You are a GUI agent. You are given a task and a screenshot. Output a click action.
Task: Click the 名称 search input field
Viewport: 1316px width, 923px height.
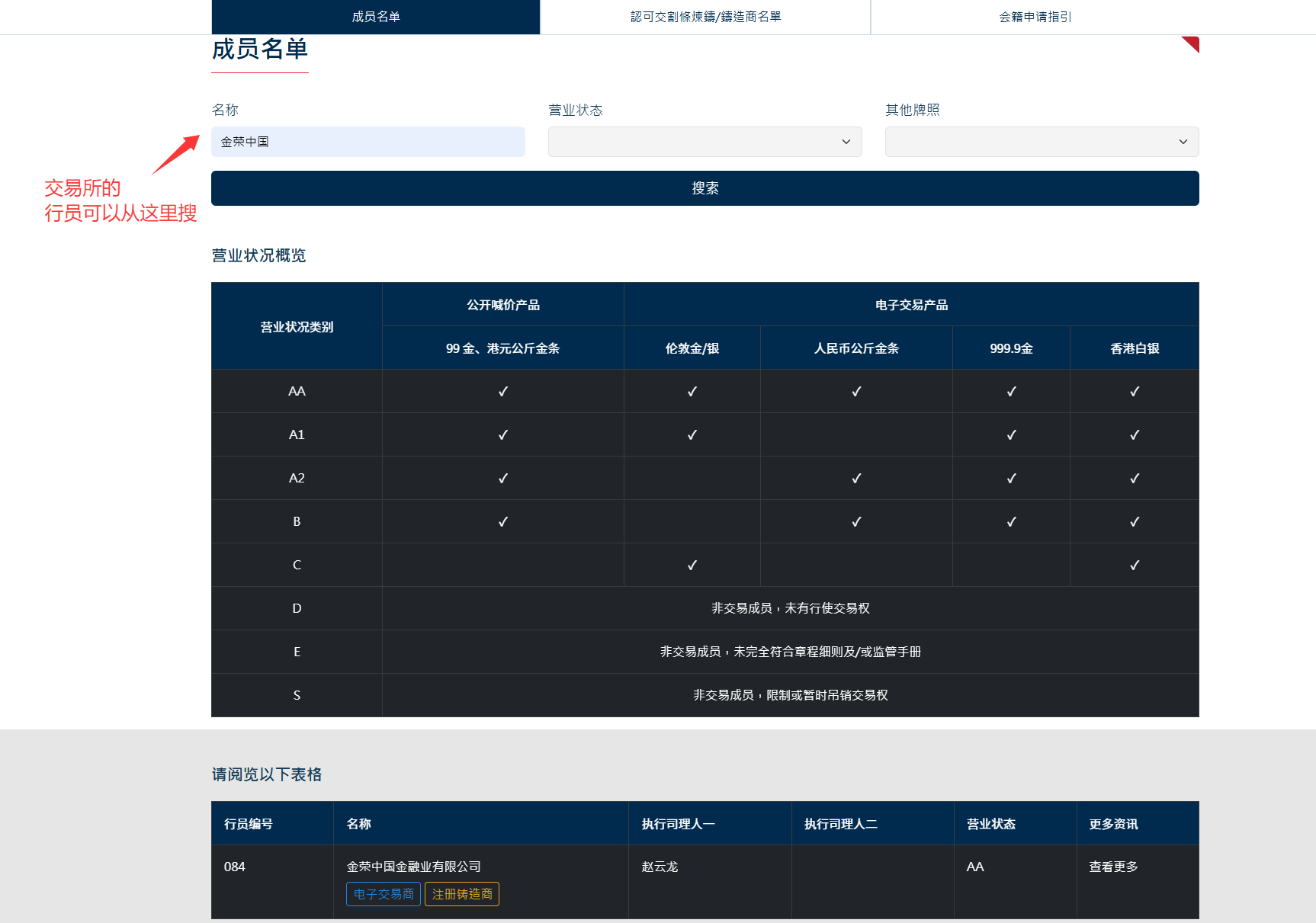(x=368, y=142)
